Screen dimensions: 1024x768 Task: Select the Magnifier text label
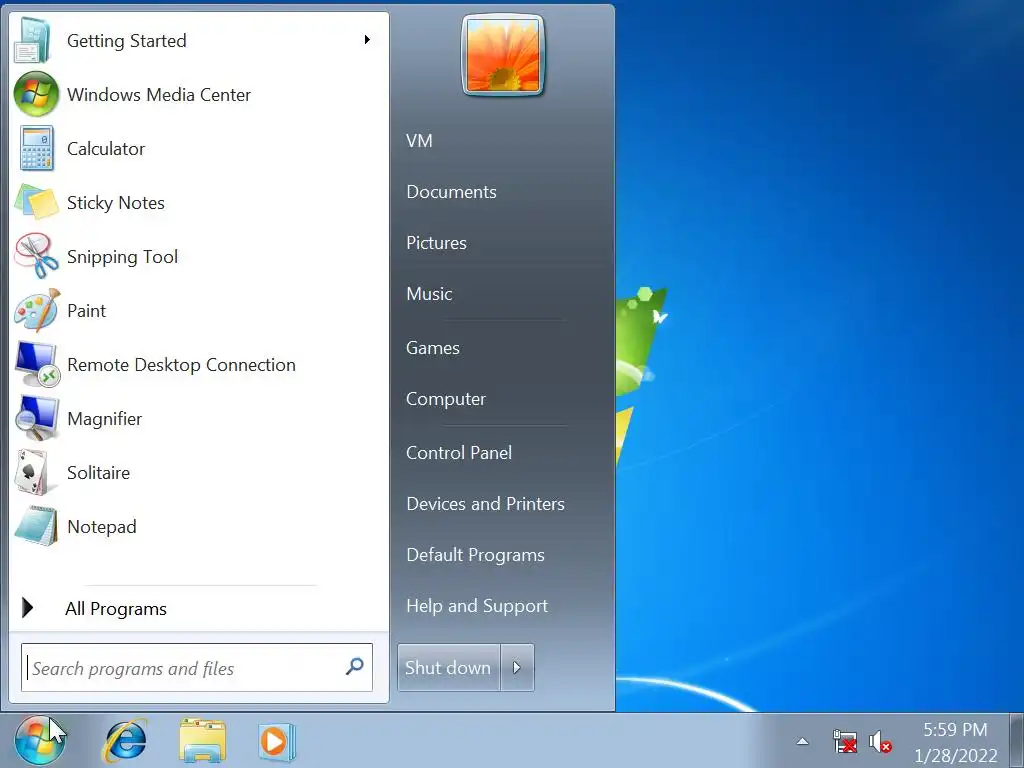pyautogui.click(x=104, y=419)
